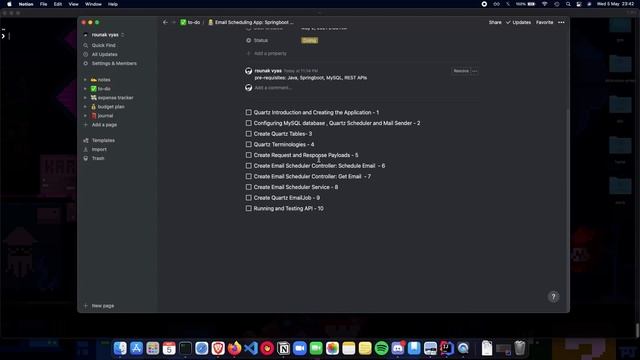Open Safari in the dock
The height and width of the screenshot is (360, 640).
[x=202, y=348]
